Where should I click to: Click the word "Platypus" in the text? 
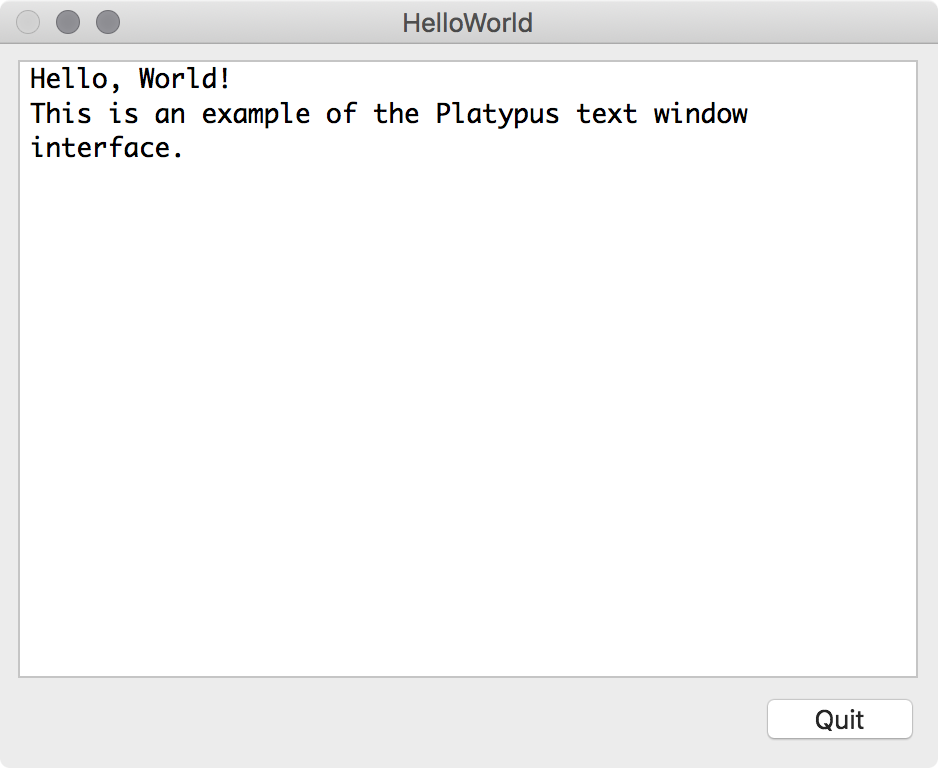[497, 113]
